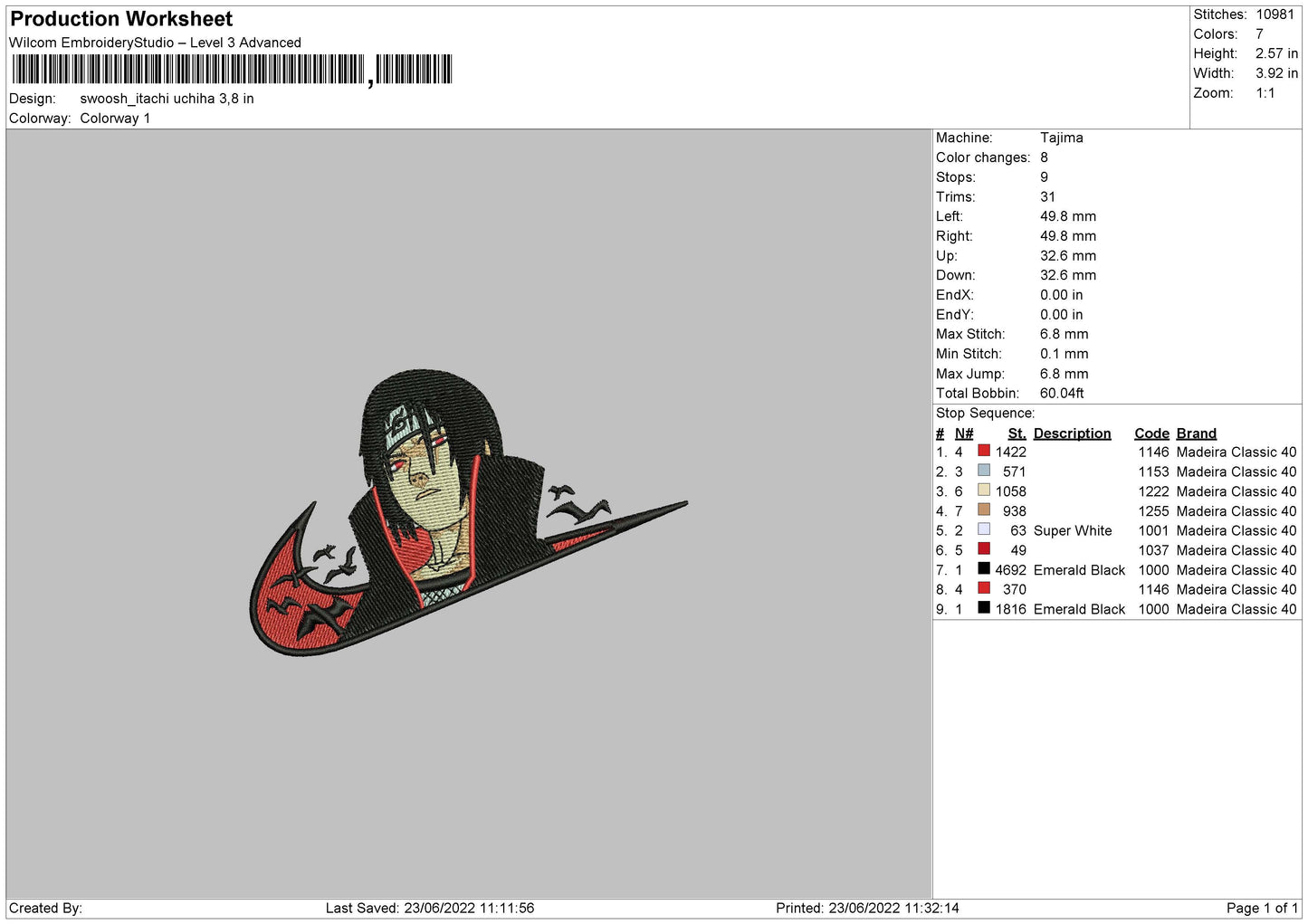
Task: Click the Brand column header
Action: (1196, 433)
